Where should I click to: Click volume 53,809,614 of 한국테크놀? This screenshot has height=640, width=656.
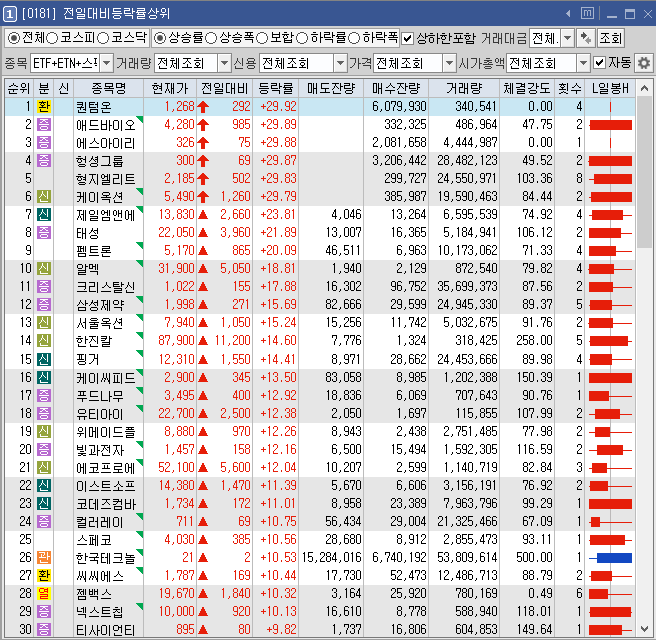point(467,558)
